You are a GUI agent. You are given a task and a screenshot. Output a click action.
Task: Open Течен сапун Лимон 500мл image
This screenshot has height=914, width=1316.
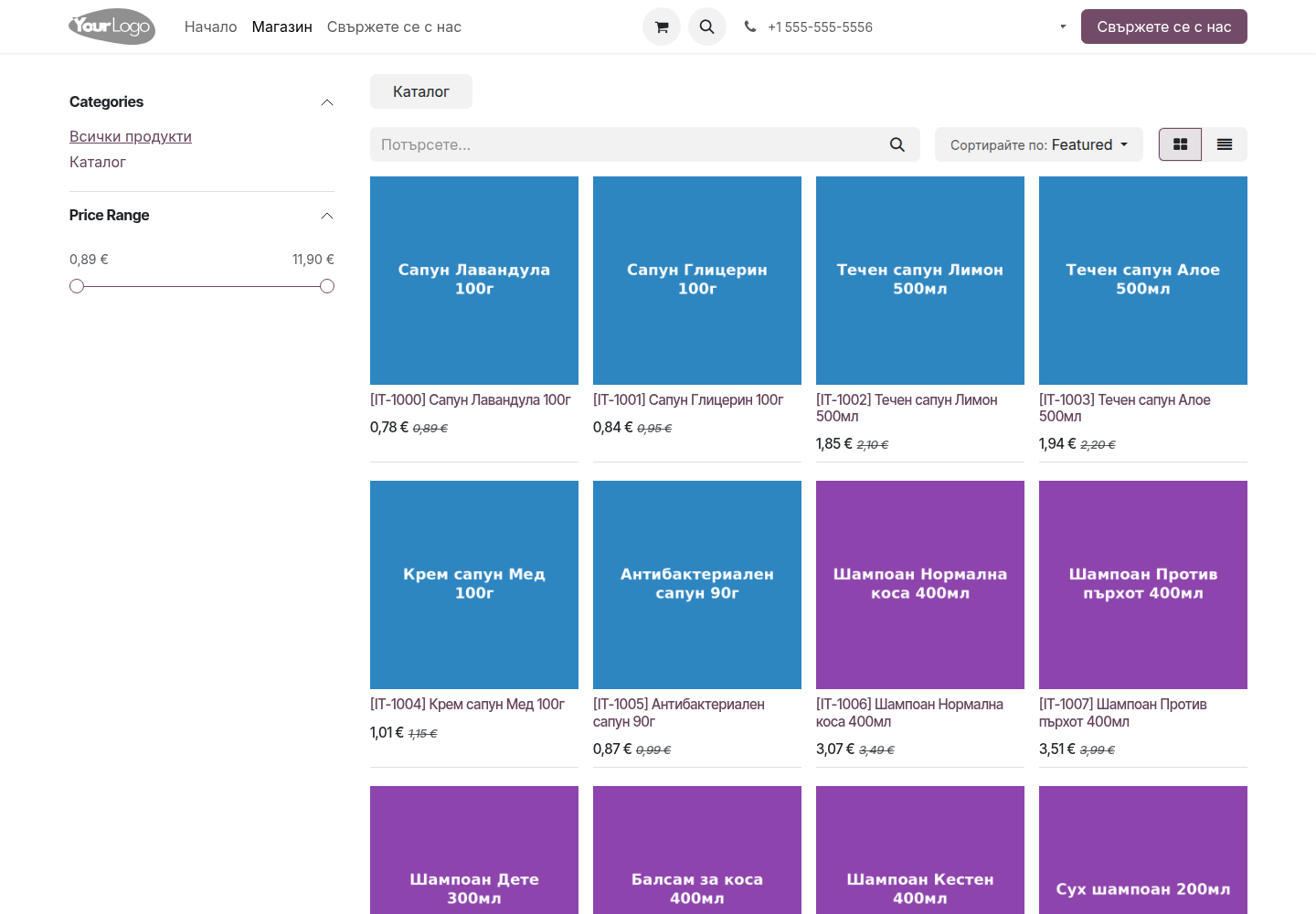click(920, 281)
